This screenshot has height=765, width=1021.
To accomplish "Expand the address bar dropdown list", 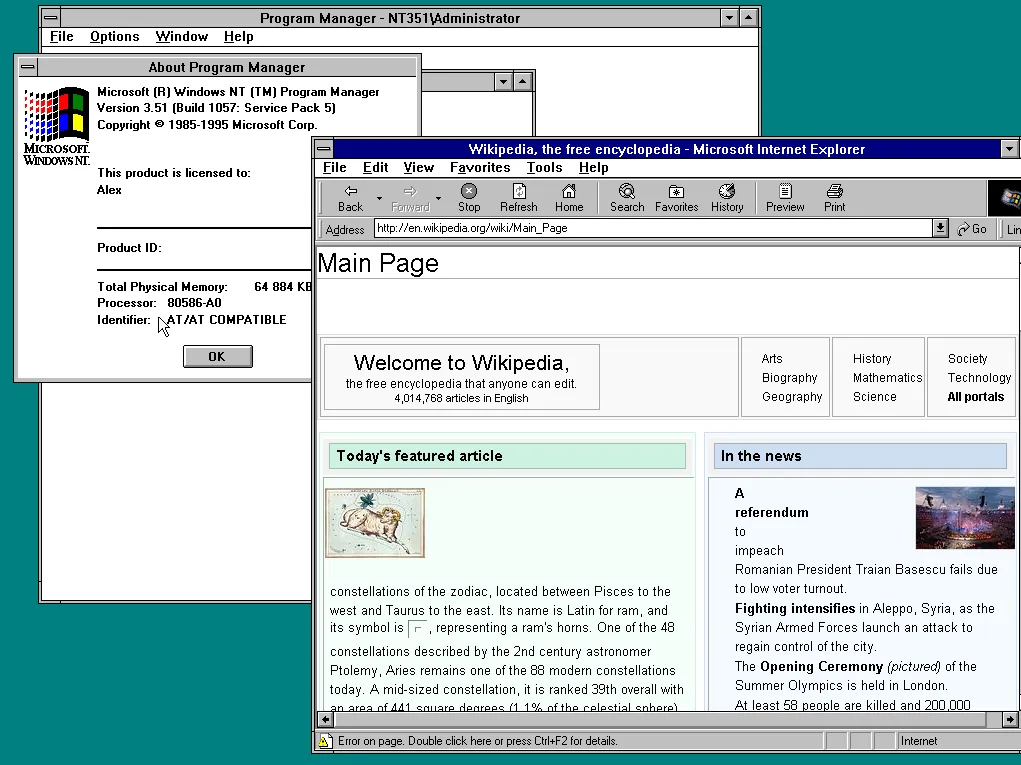I will 940,228.
